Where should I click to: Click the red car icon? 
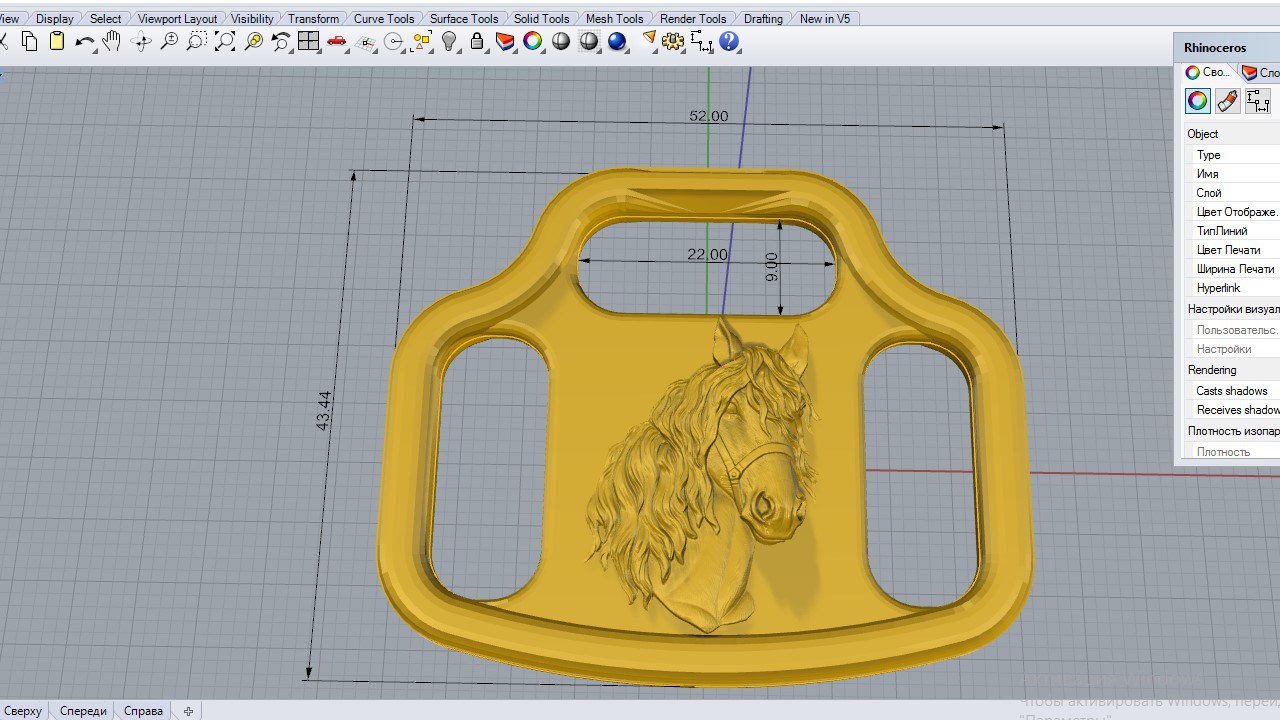[337, 42]
